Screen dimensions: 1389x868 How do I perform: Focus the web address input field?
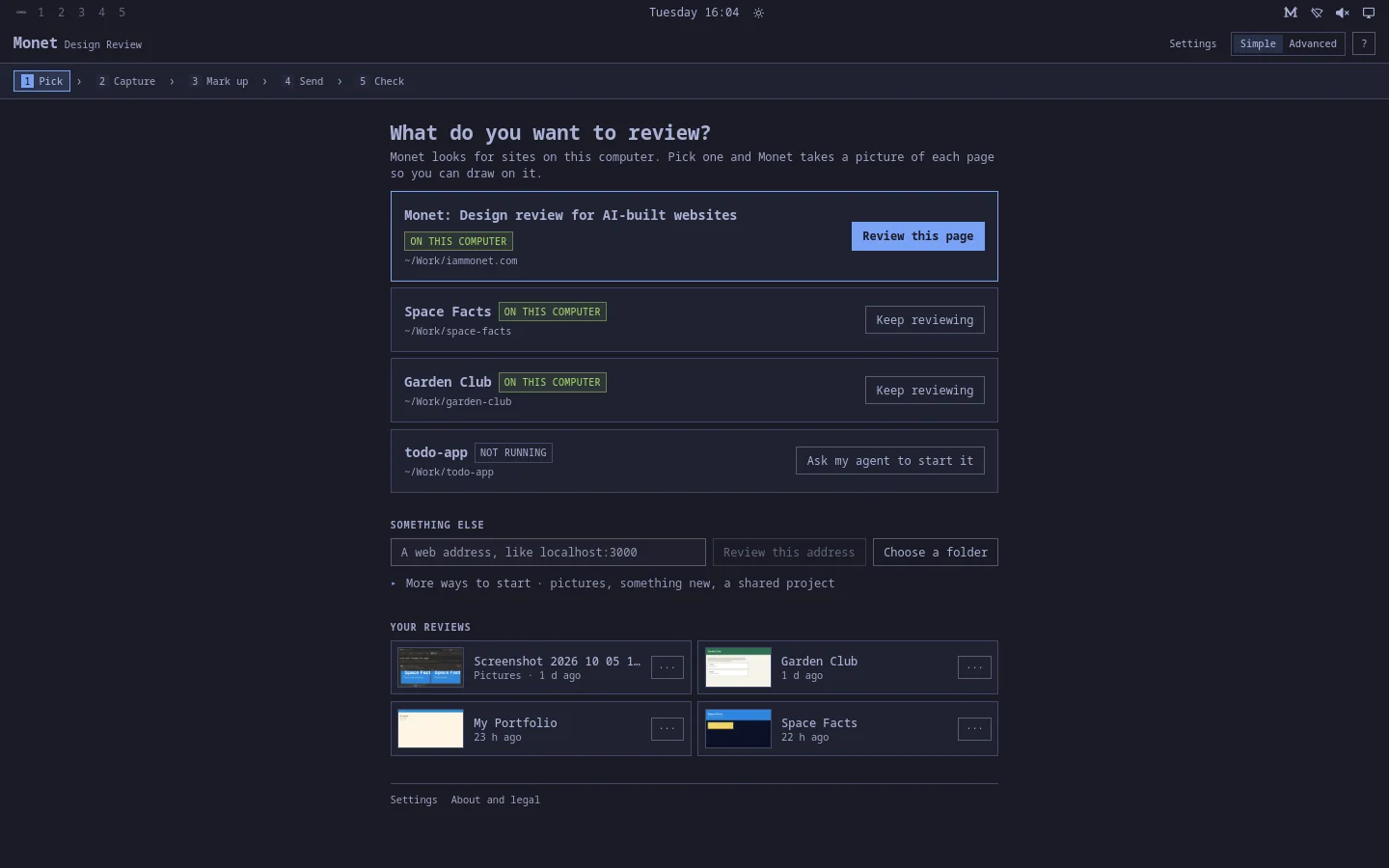[548, 553]
